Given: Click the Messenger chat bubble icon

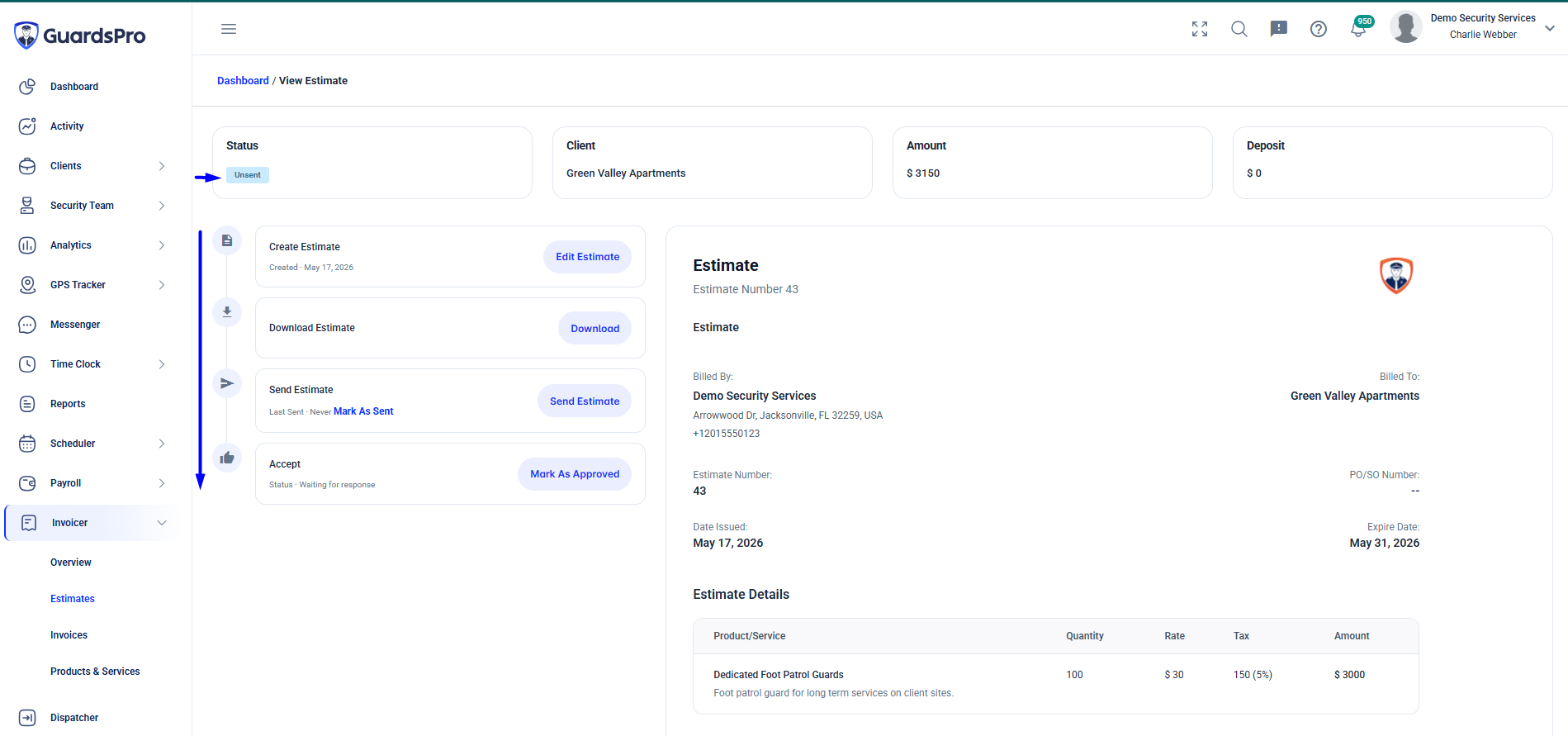Looking at the screenshot, I should pyautogui.click(x=27, y=325).
